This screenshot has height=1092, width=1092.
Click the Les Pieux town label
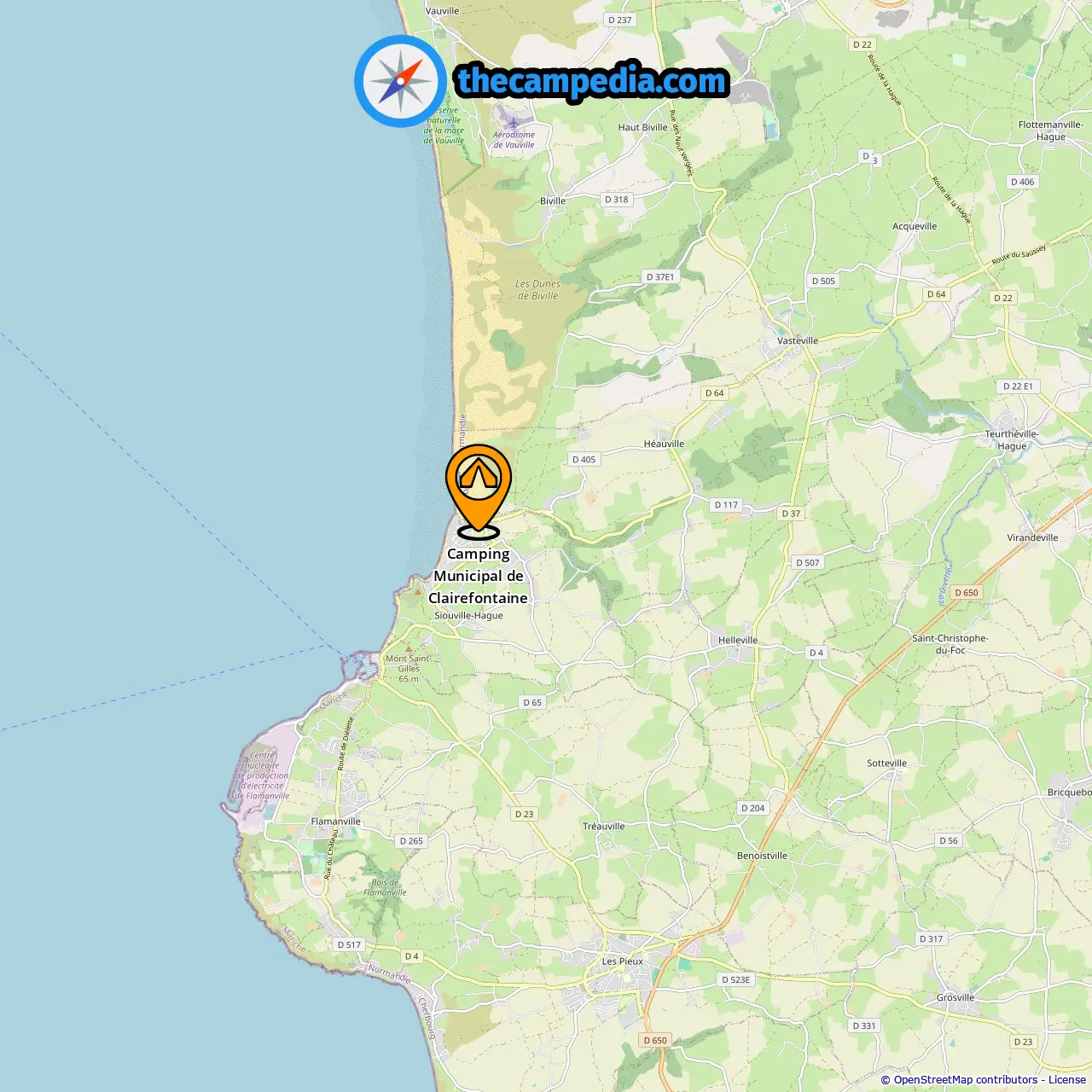623,961
